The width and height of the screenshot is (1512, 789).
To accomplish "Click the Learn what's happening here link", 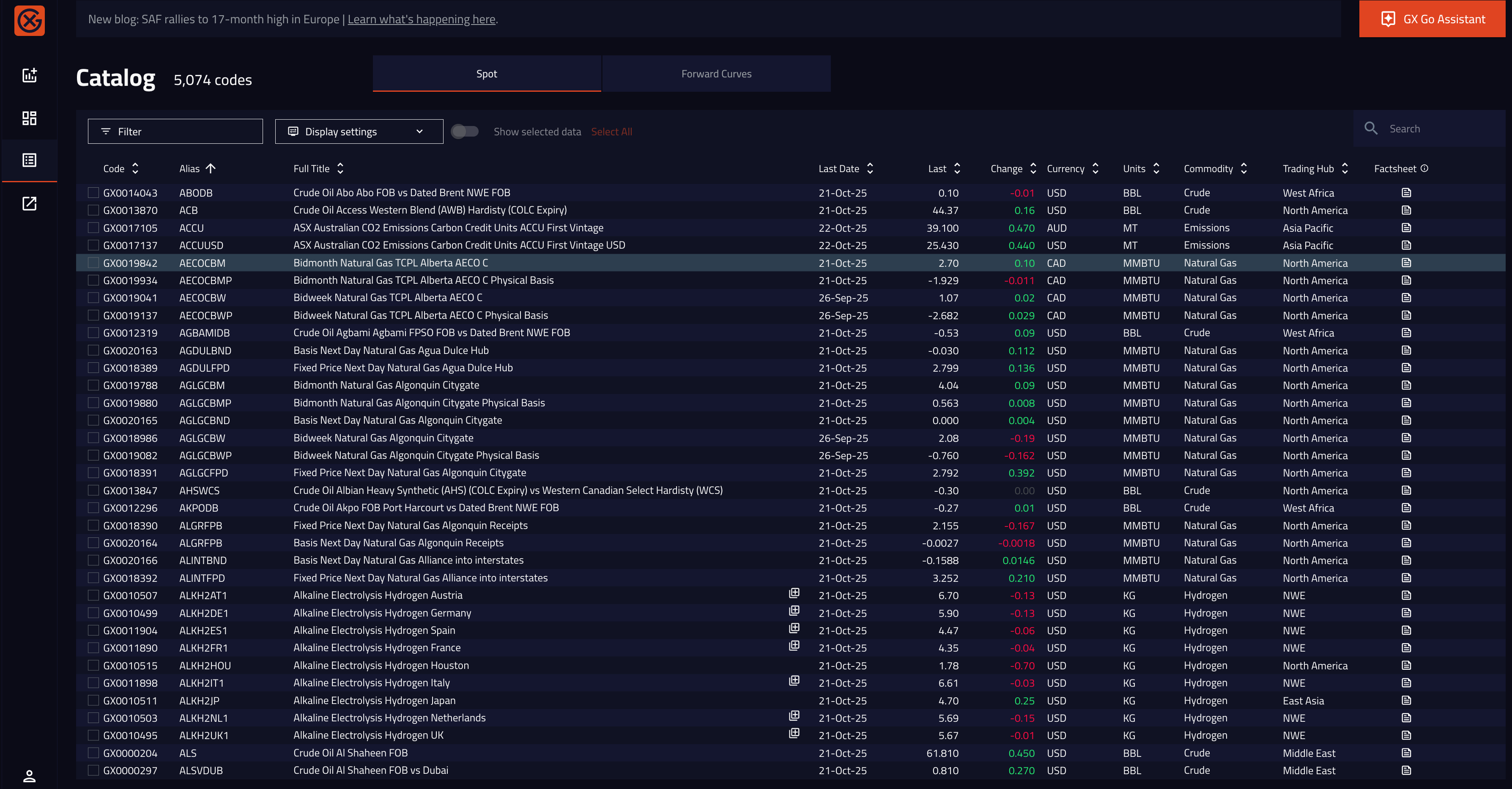I will click(422, 19).
